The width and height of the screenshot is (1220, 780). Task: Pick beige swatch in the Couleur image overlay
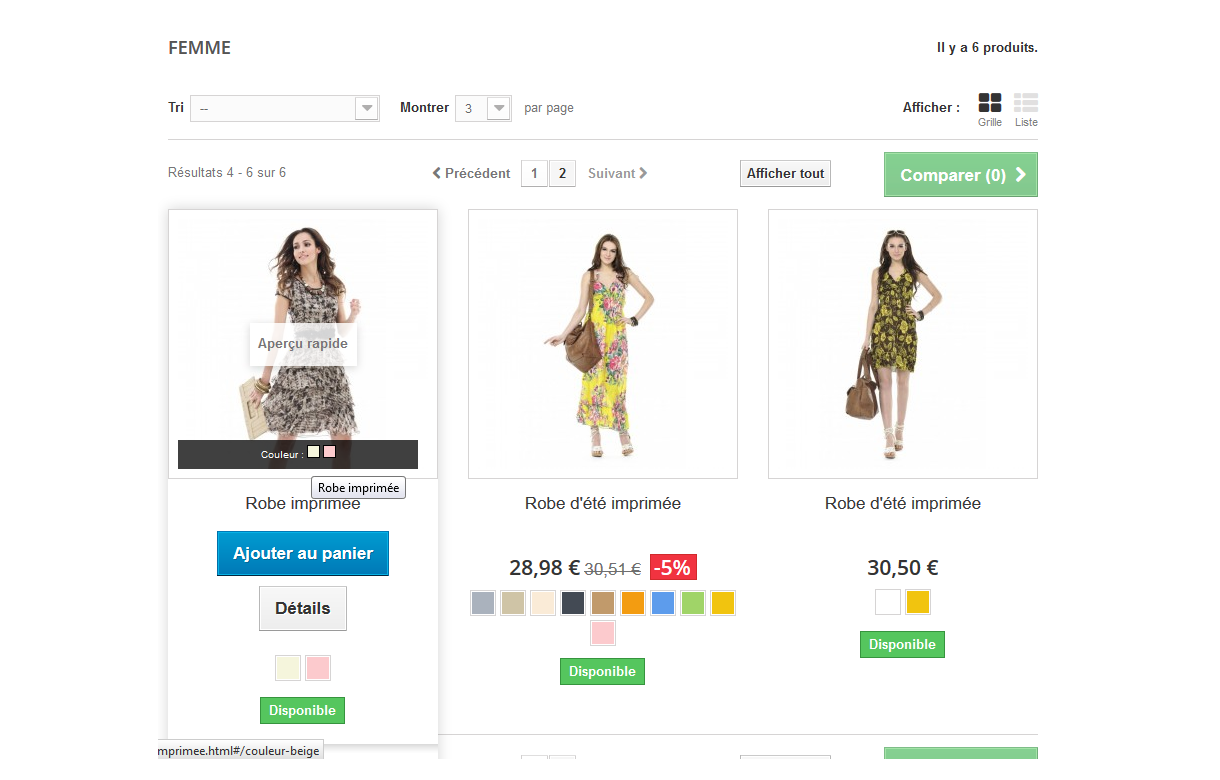click(314, 452)
